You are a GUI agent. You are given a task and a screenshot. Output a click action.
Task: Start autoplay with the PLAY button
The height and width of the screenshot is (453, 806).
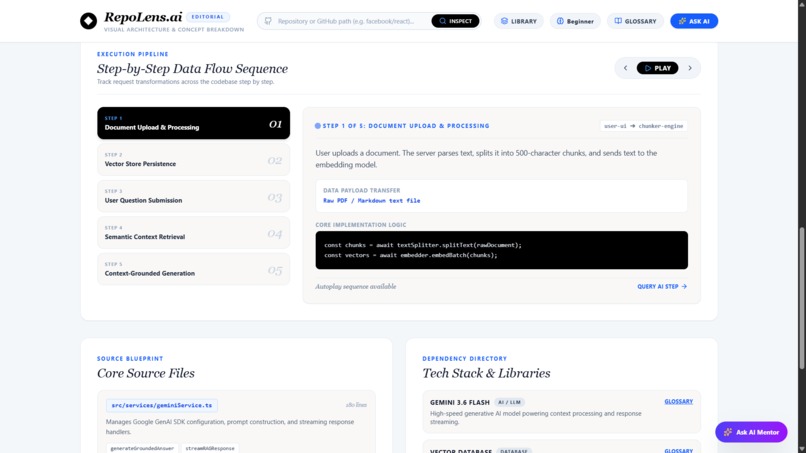[x=657, y=68]
